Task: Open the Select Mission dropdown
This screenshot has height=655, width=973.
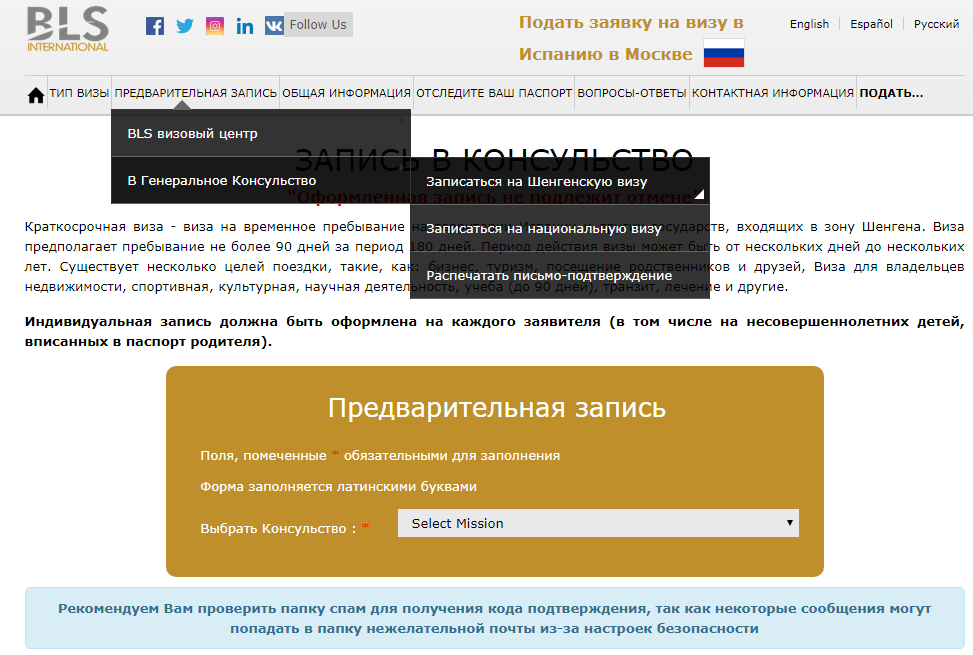Action: 597,523
